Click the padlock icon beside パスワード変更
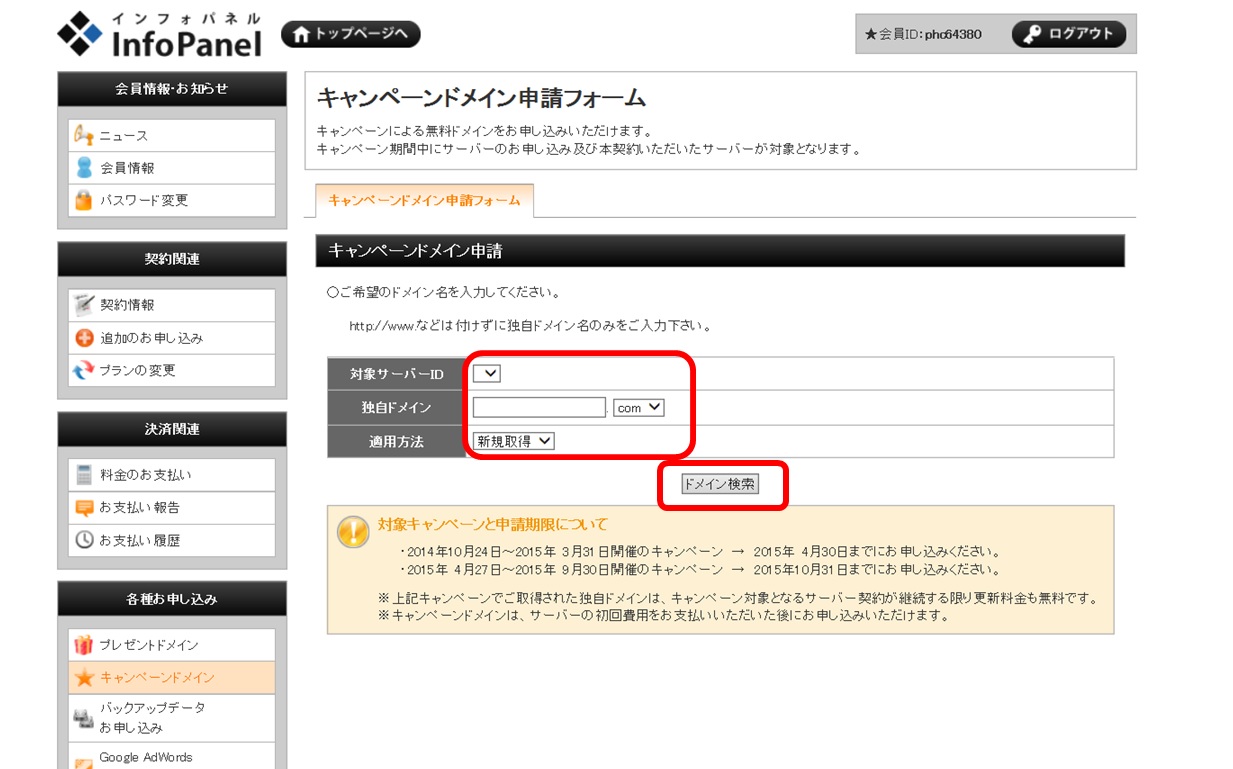 84,200
